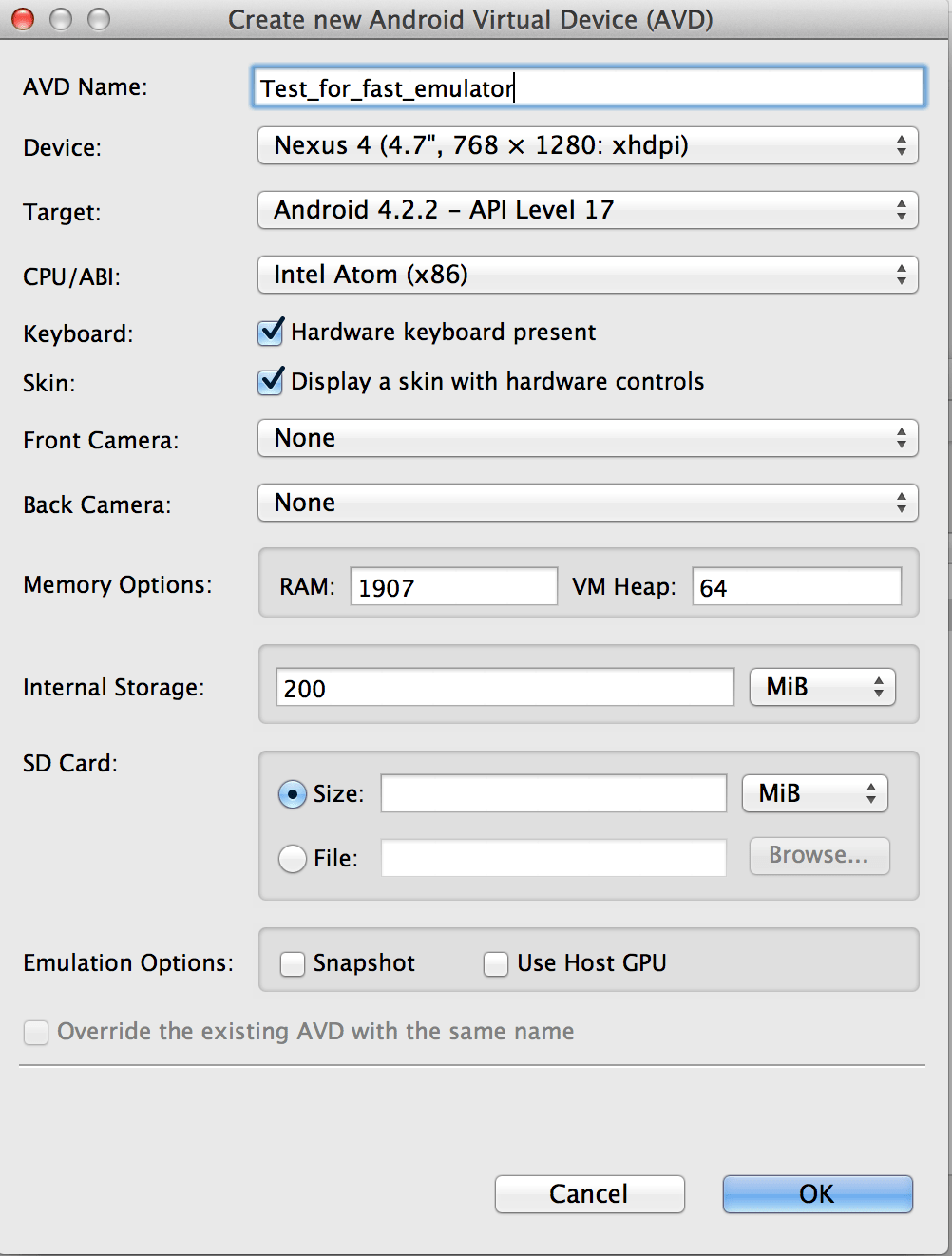Enable the Snapshot emulation option

tap(293, 964)
